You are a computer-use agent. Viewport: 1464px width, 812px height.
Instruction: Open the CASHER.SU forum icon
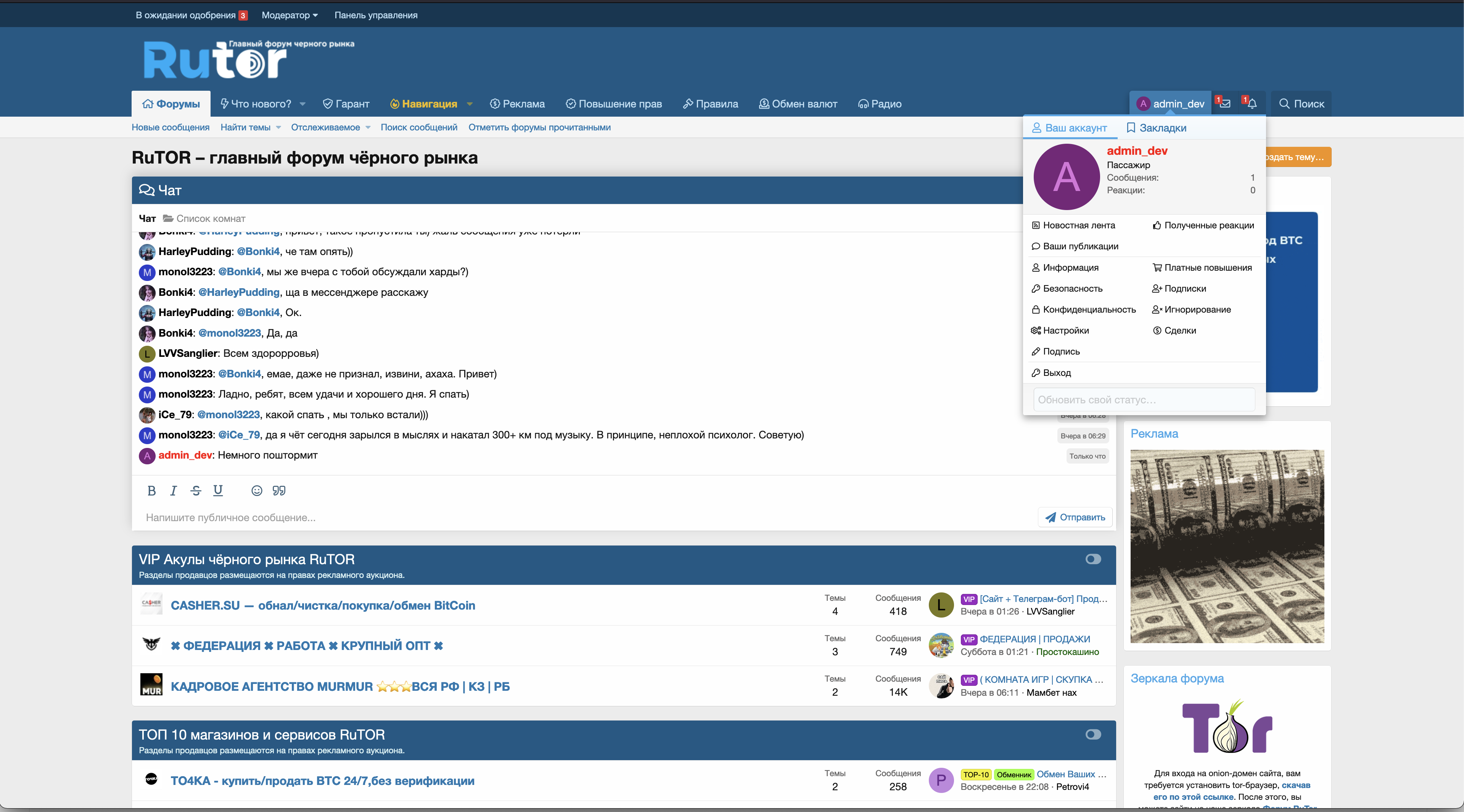coord(151,603)
